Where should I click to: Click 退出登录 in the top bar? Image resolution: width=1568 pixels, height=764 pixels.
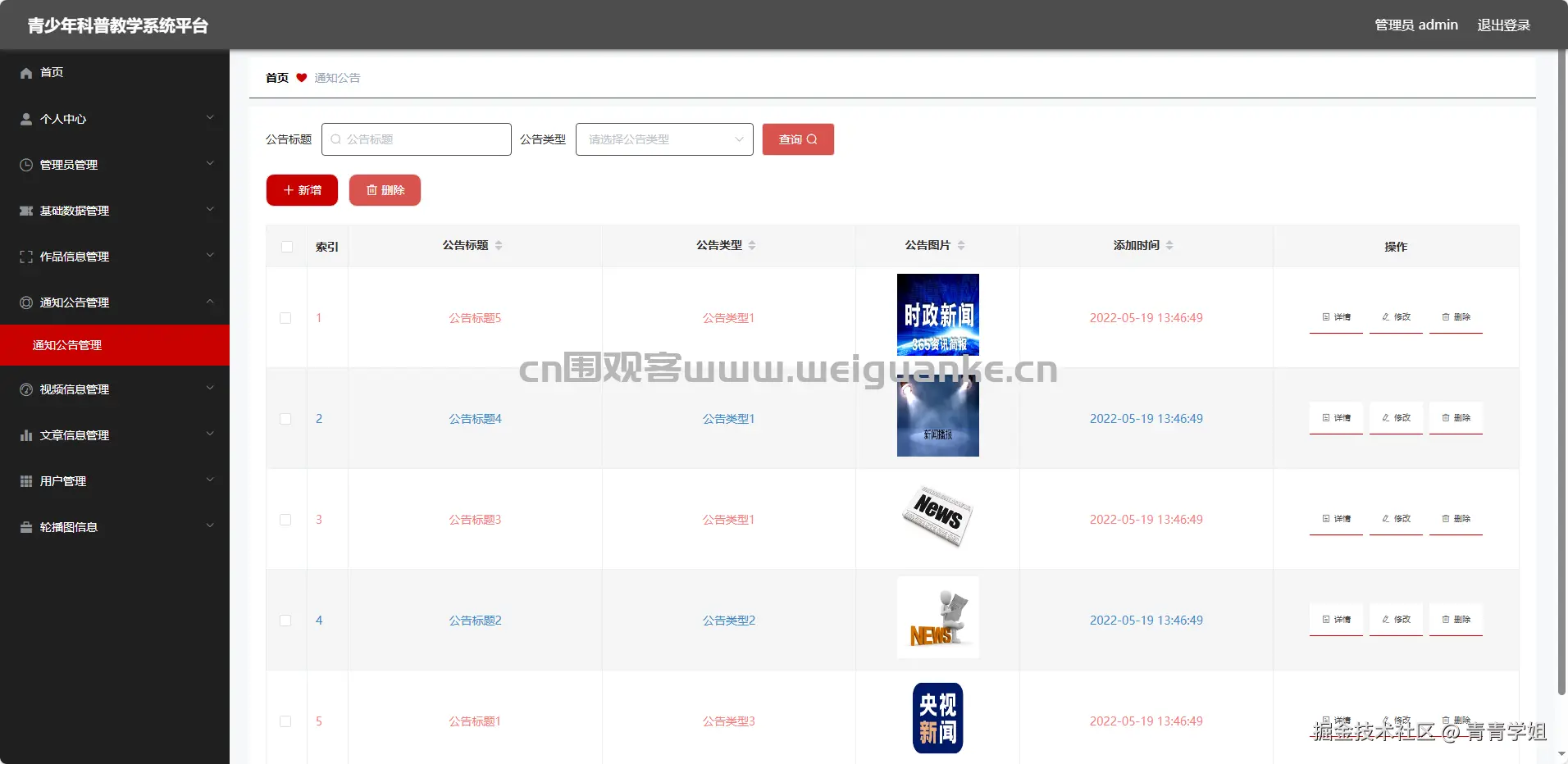pos(1503,25)
